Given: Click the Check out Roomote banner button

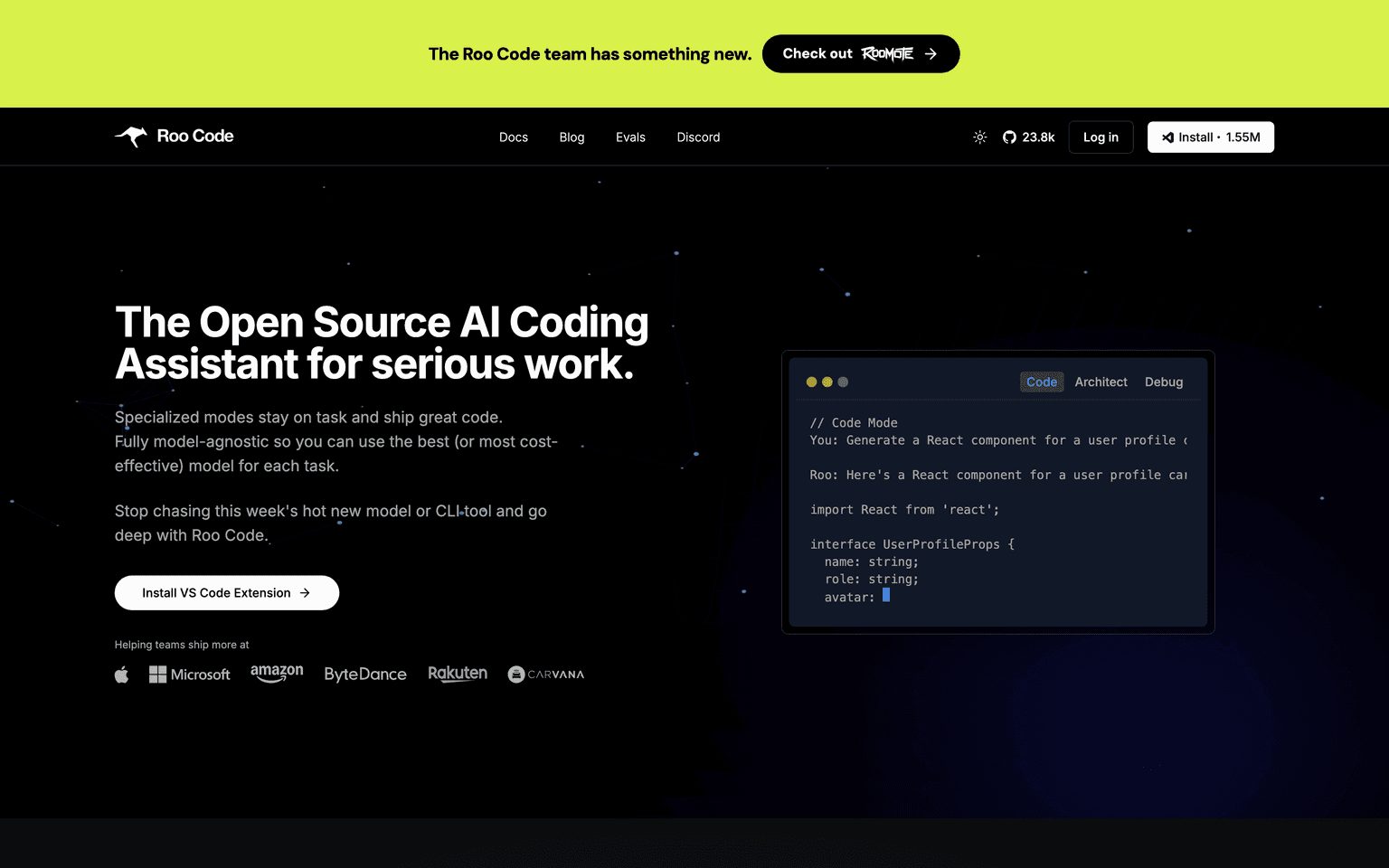Looking at the screenshot, I should pyautogui.click(x=861, y=54).
